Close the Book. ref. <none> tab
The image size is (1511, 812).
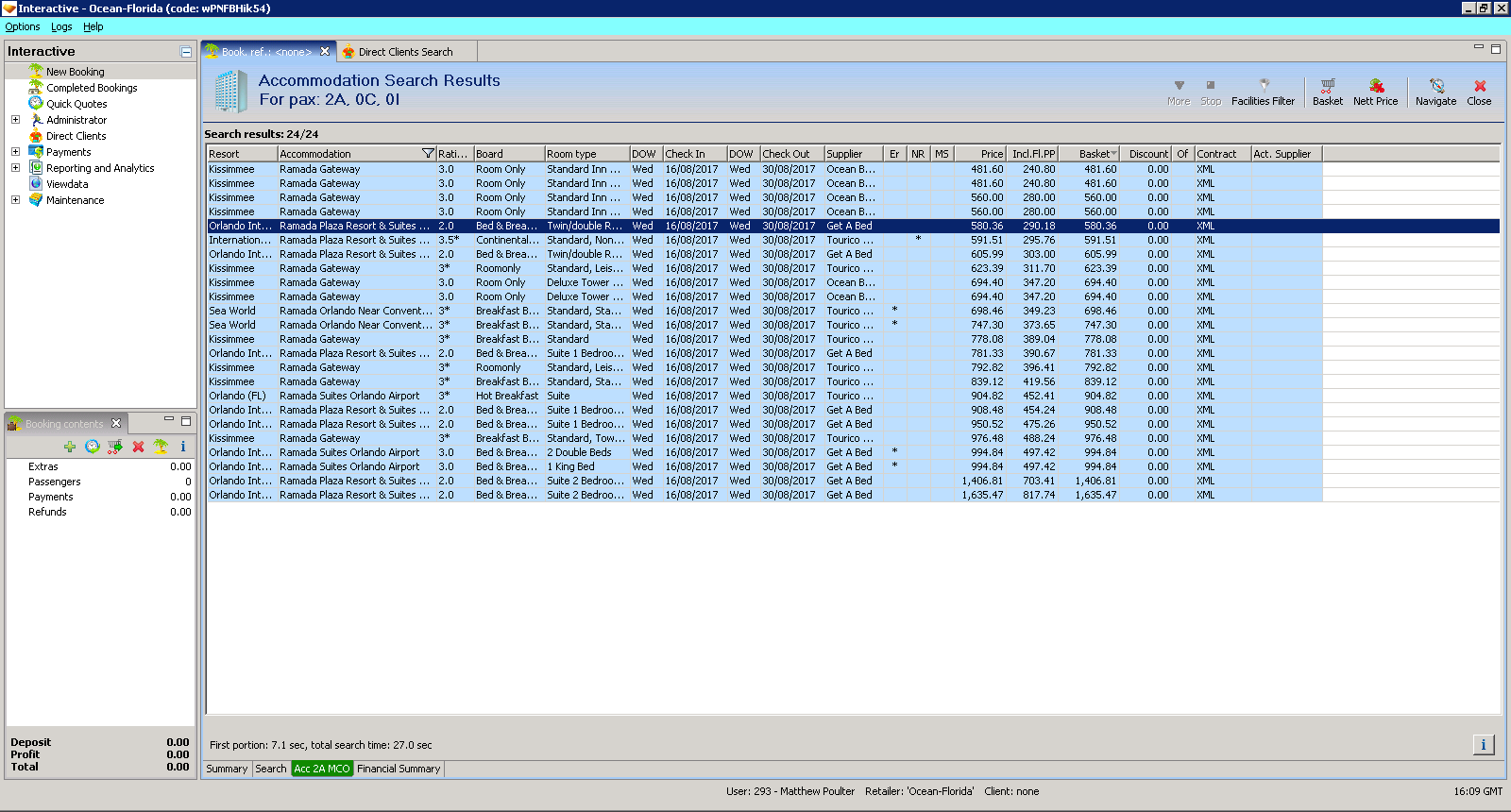pyautogui.click(x=325, y=51)
